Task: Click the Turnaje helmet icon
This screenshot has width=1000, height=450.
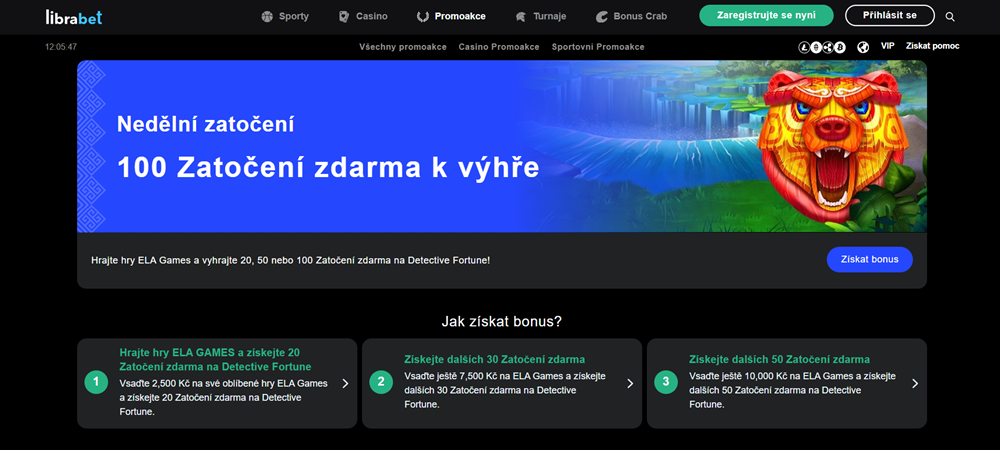Action: (521, 17)
